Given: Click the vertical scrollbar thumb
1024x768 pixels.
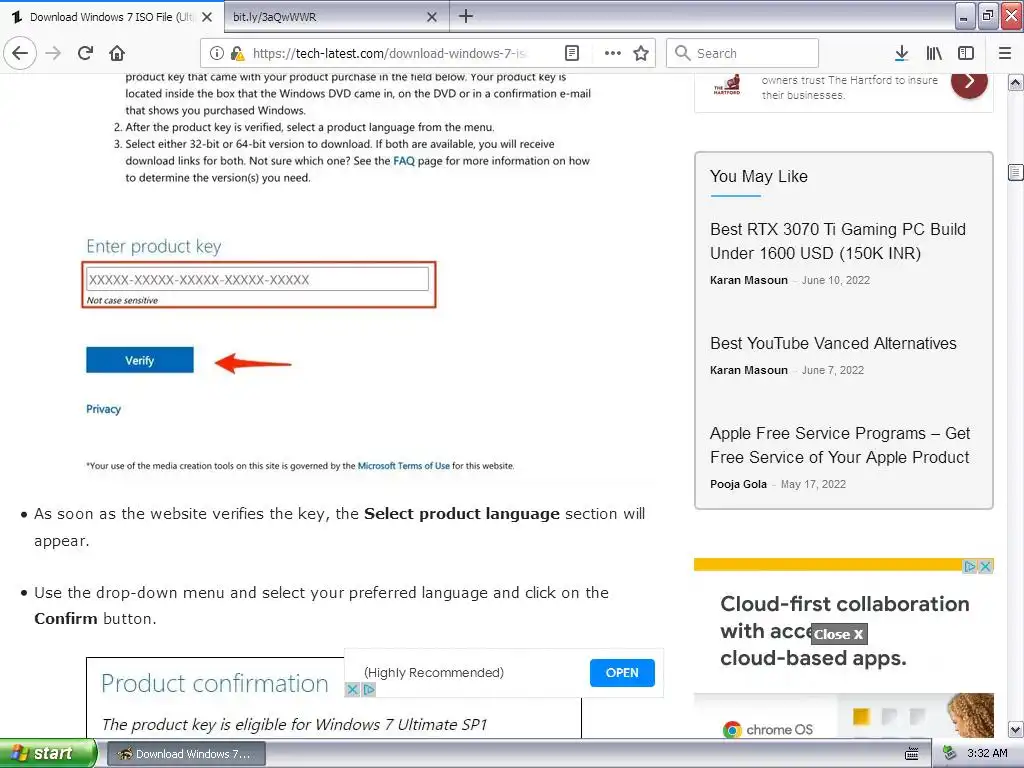Looking at the screenshot, I should coord(1015,172).
